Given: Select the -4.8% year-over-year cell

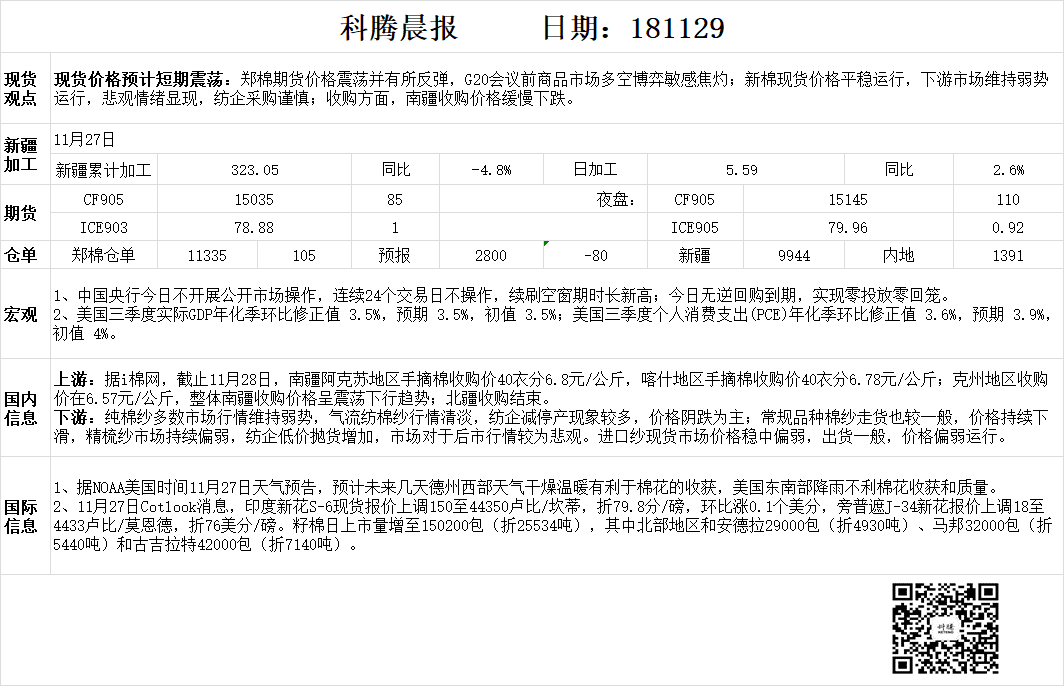Looking at the screenshot, I should [491, 170].
